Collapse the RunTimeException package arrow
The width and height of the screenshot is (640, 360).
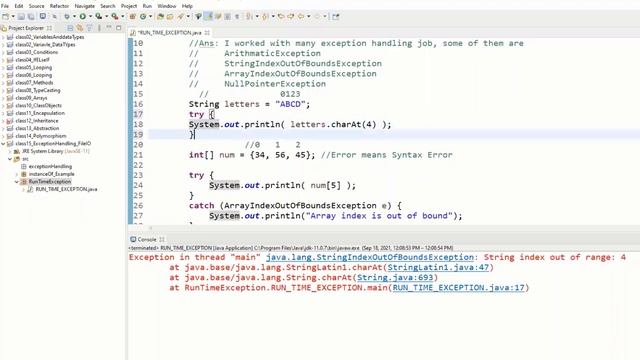tap(17, 182)
